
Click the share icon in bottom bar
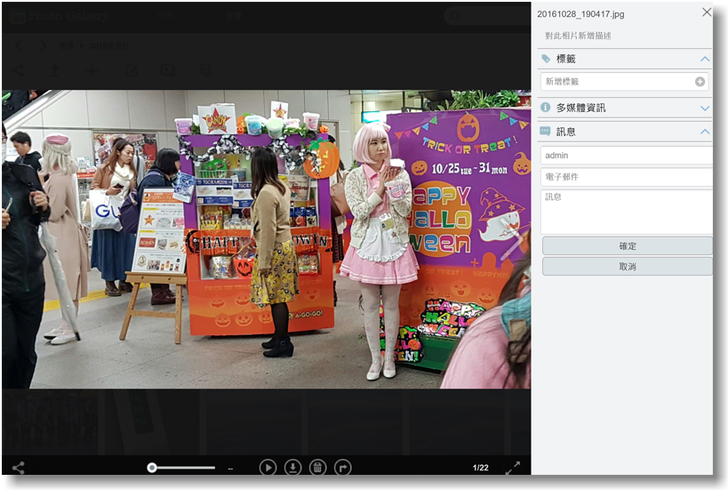tap(18, 467)
